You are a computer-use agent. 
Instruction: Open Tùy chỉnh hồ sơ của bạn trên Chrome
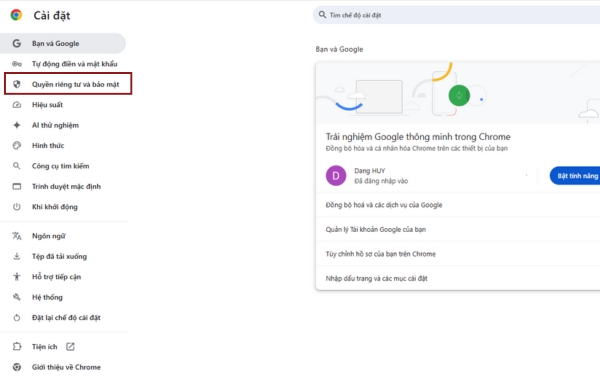tap(458, 254)
